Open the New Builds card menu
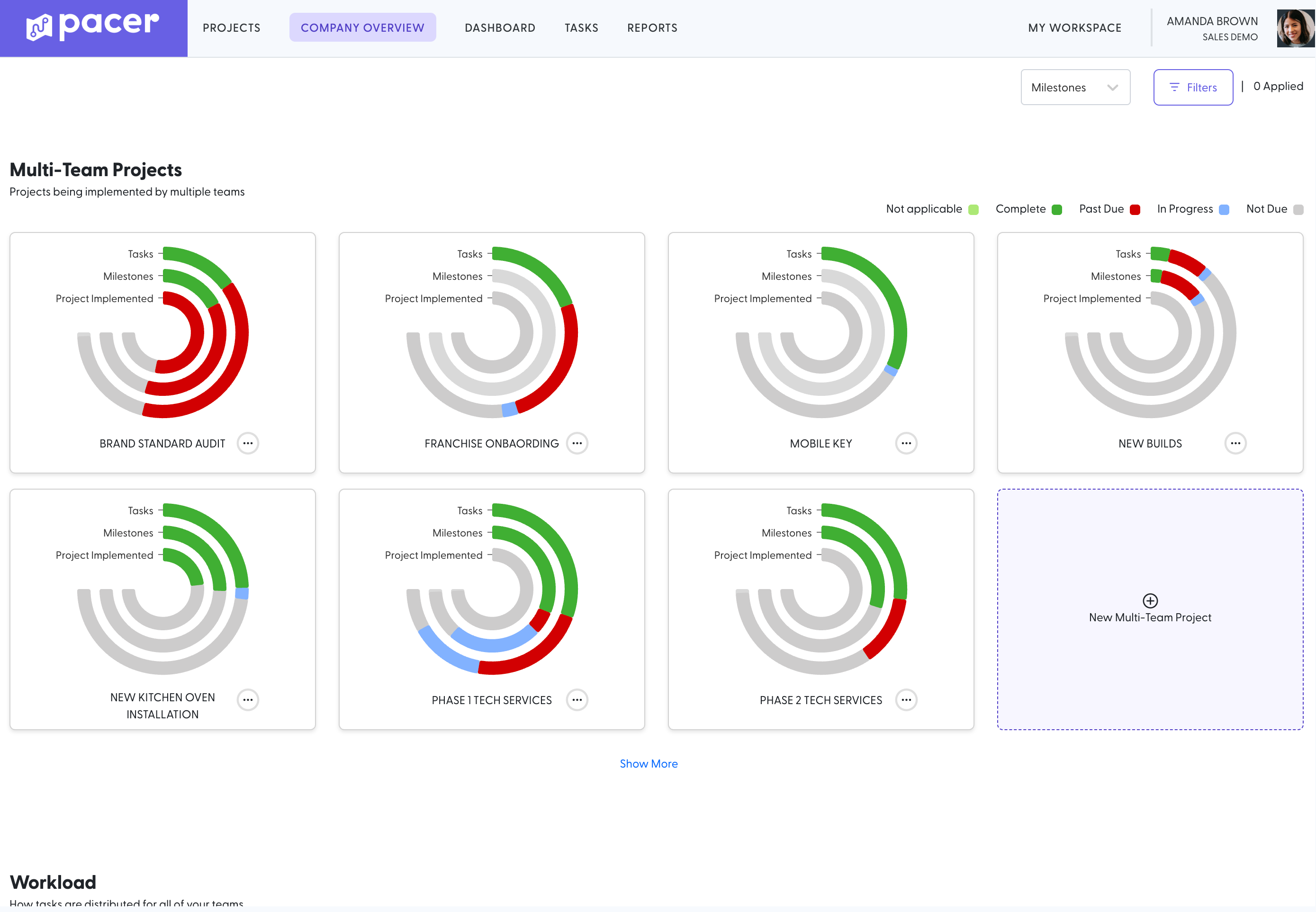 click(1236, 443)
